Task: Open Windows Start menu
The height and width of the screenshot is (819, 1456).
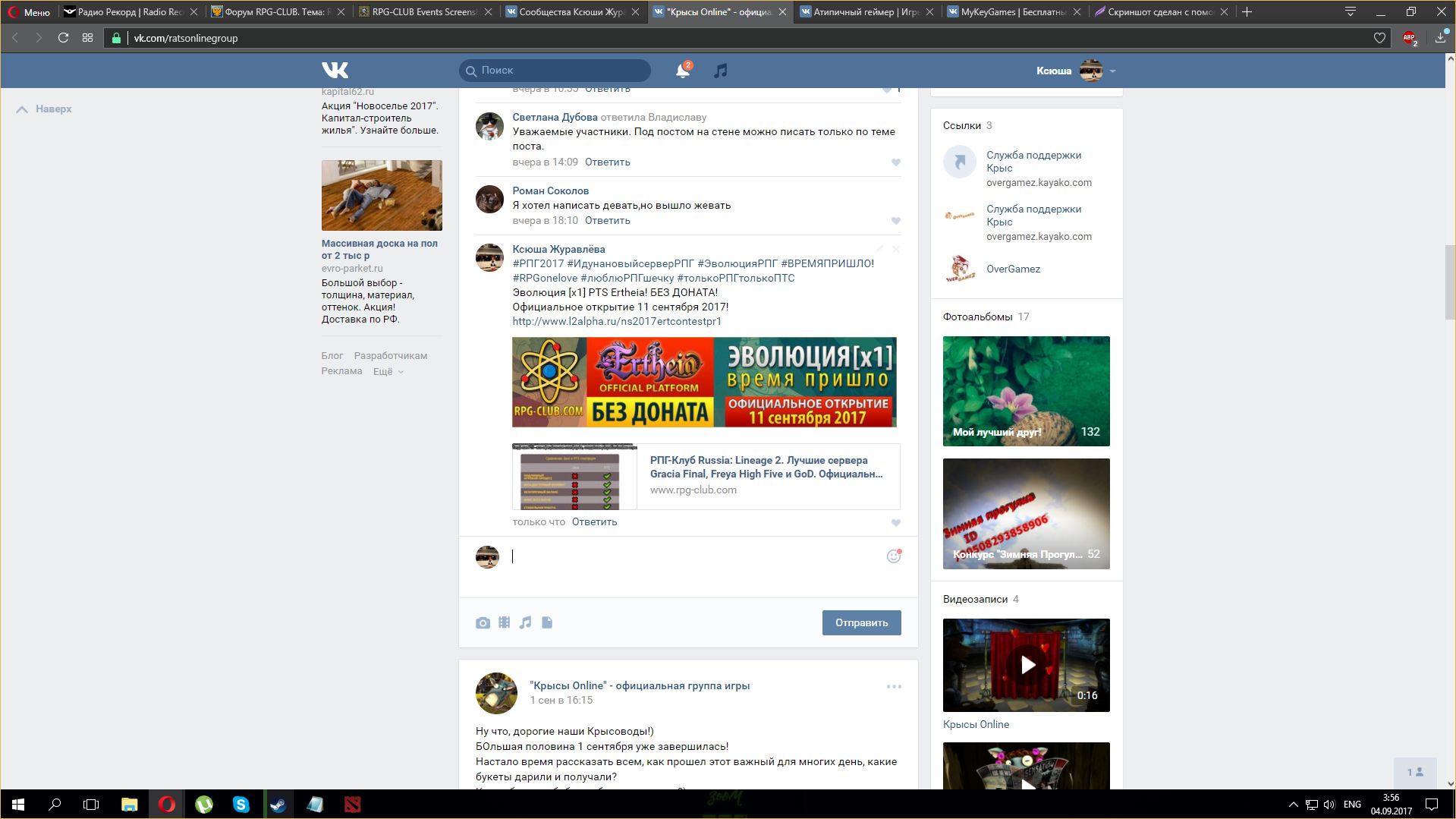Action: 18,805
